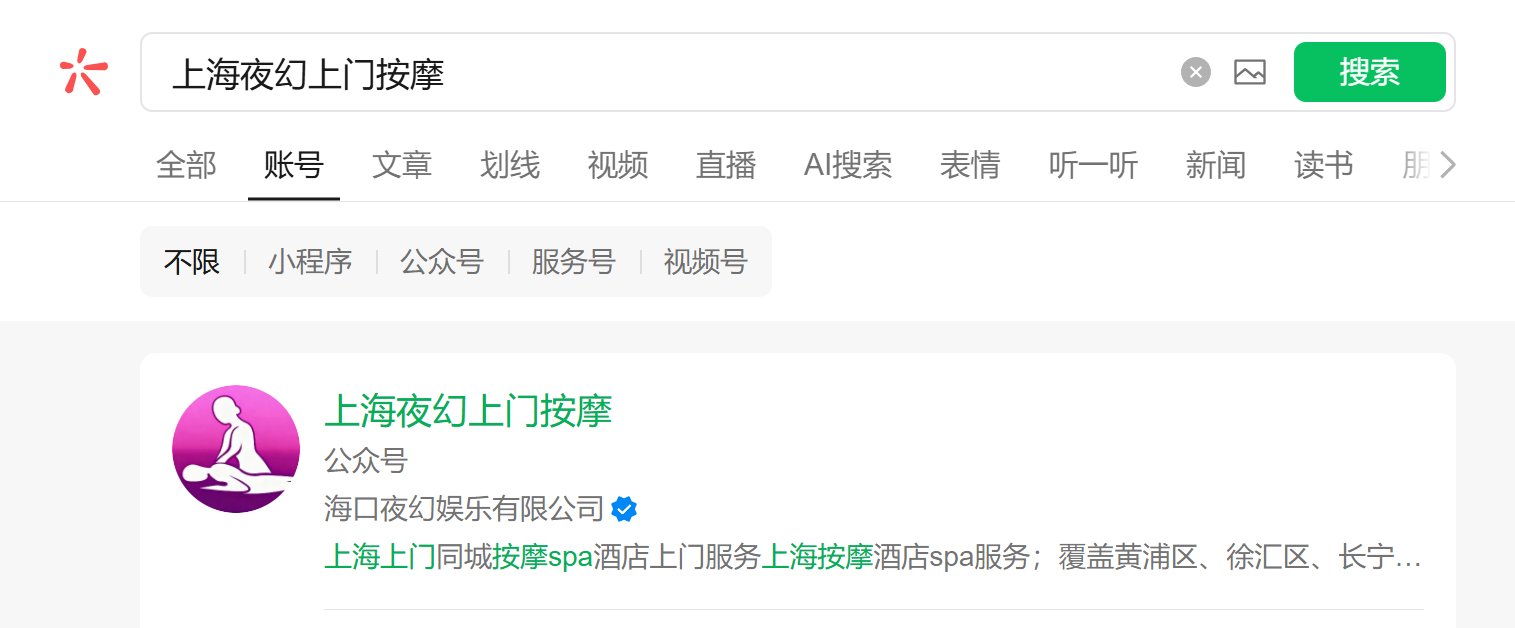Select the 不限 filter option

pyautogui.click(x=192, y=262)
